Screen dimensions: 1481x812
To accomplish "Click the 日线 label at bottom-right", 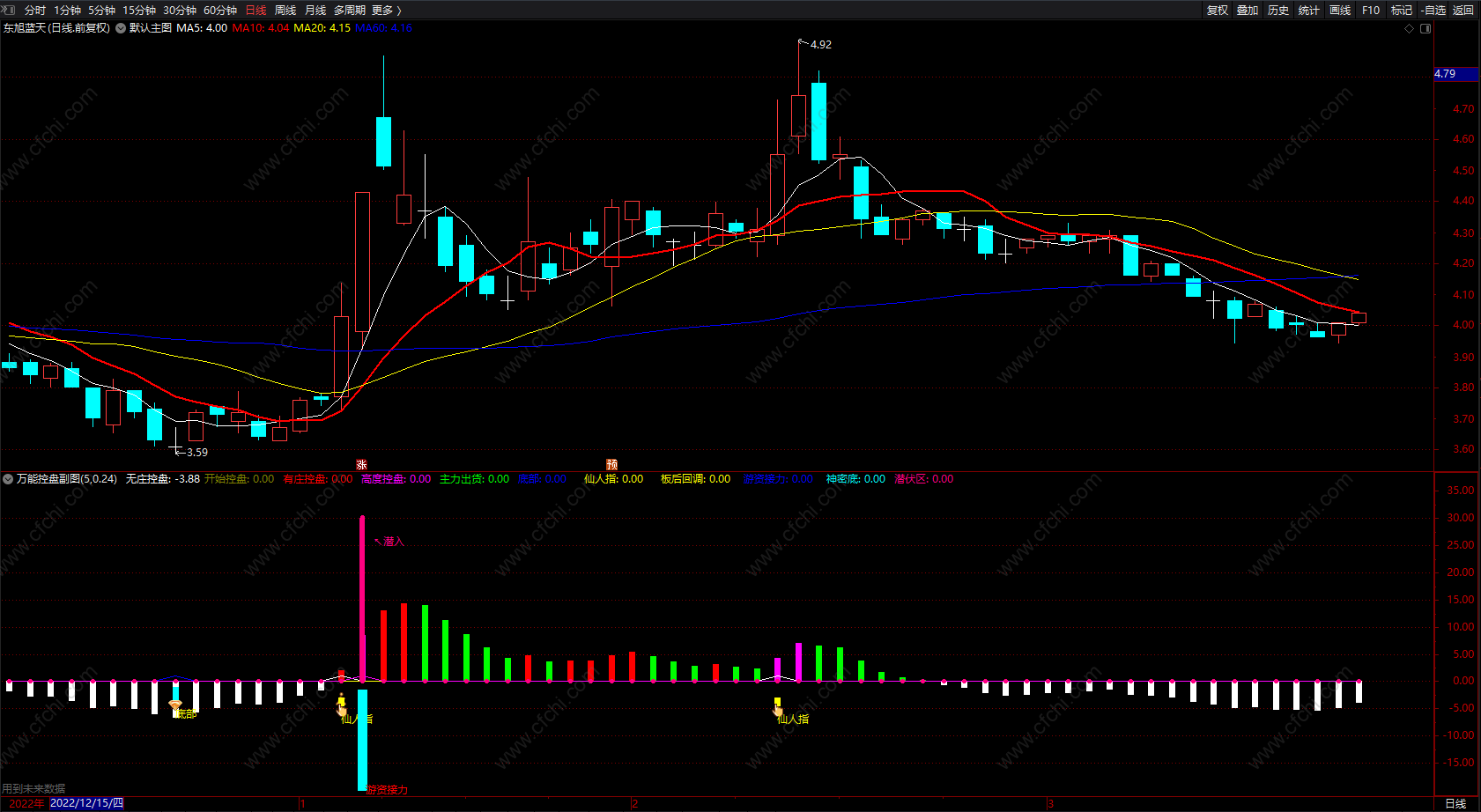I will [x=1455, y=803].
